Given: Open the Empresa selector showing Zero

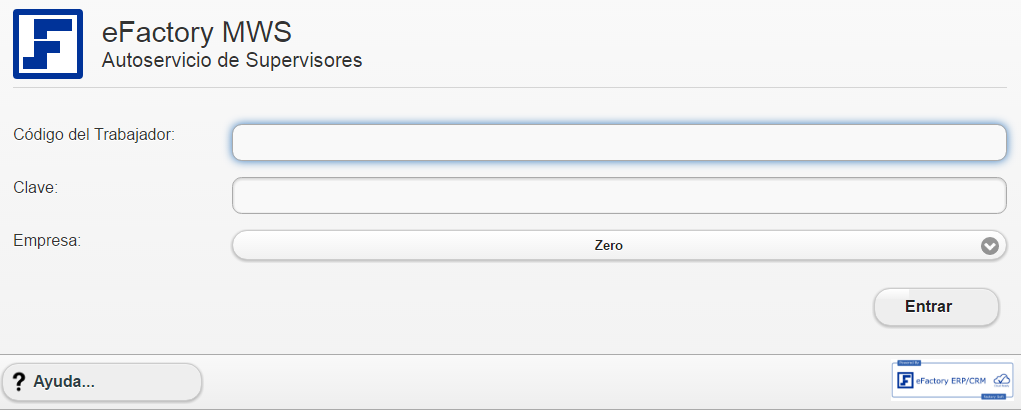Looking at the screenshot, I should (608, 245).
